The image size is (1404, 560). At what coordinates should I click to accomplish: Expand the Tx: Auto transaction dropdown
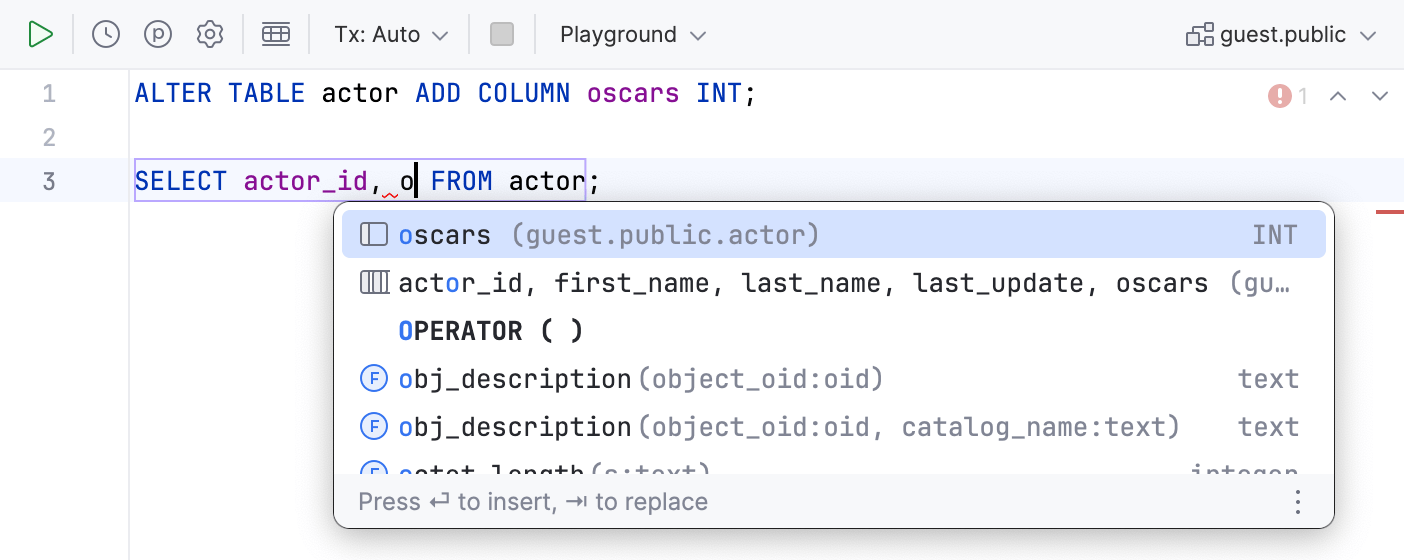tap(391, 35)
